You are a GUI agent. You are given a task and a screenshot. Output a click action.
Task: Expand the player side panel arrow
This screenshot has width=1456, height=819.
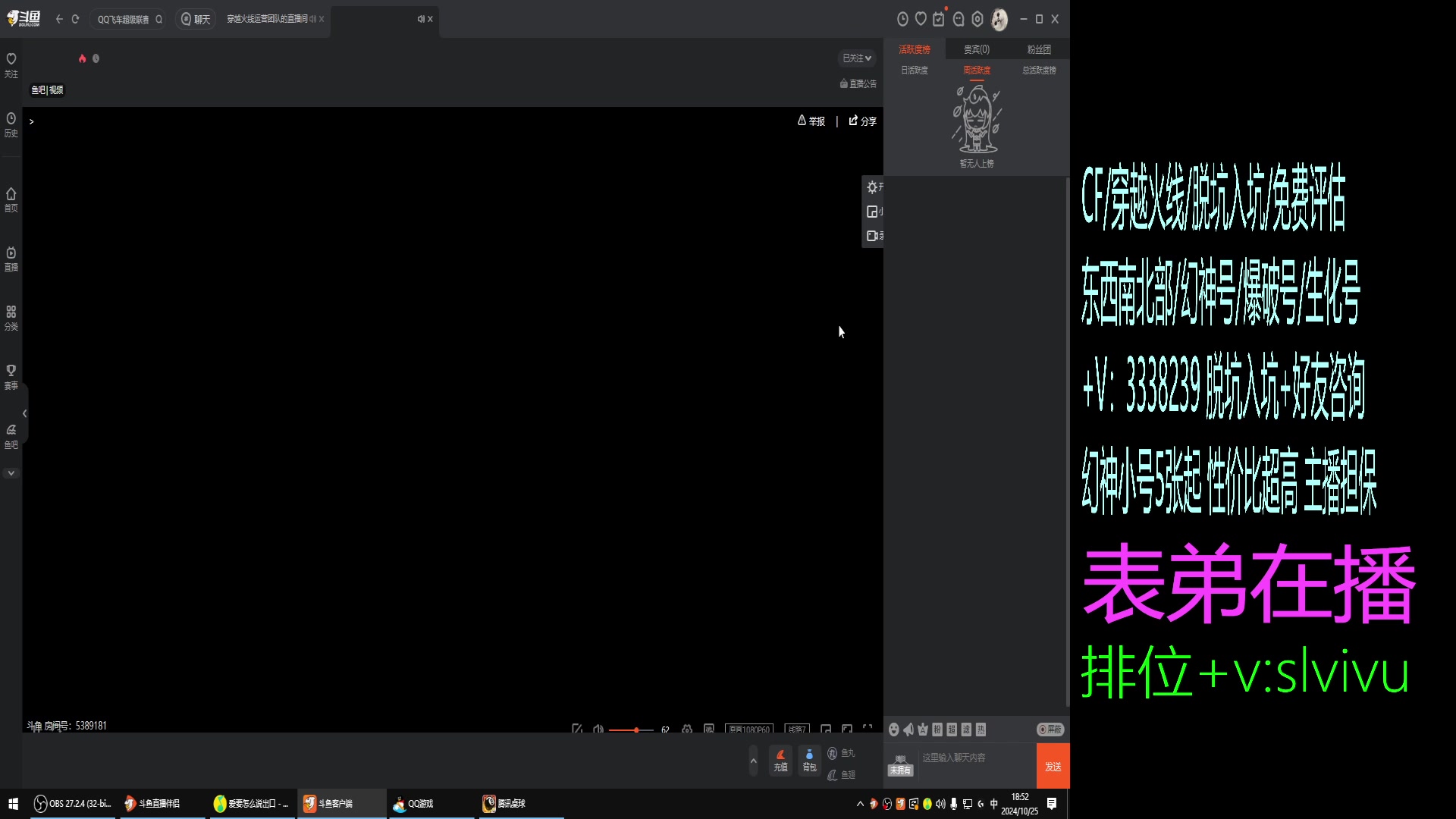coord(31,121)
